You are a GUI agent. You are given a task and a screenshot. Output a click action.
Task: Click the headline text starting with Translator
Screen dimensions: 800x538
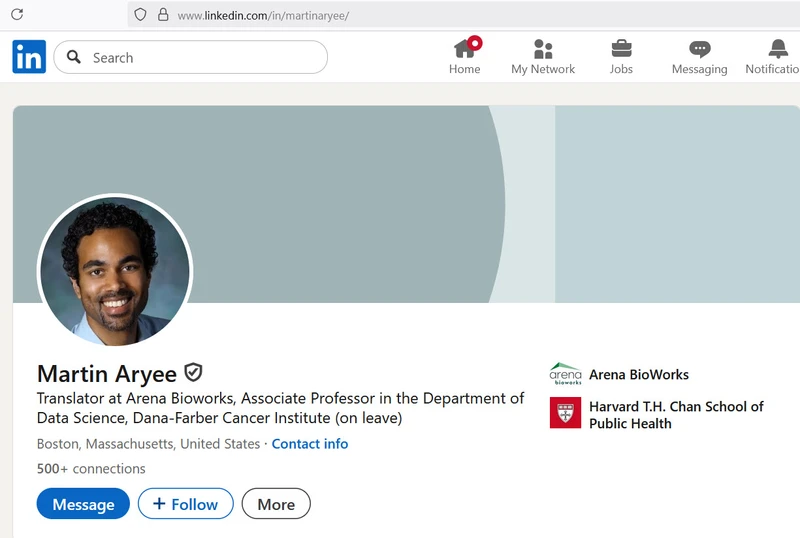coord(280,408)
